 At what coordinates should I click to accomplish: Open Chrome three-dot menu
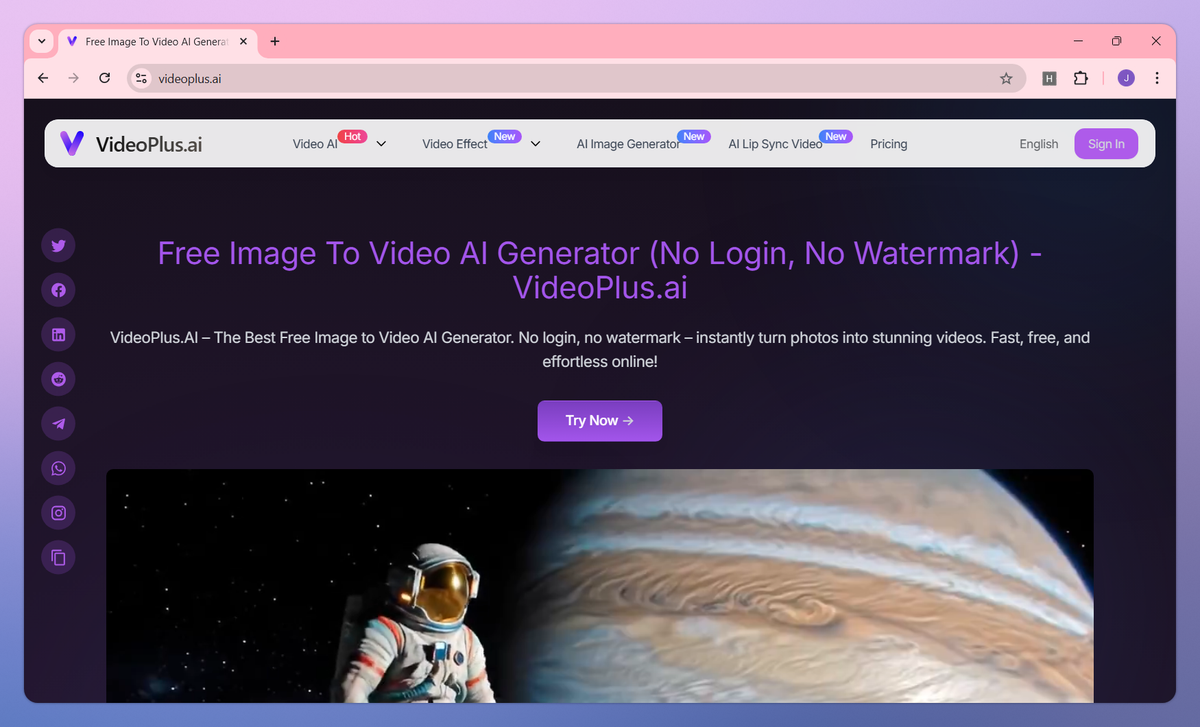coord(1157,78)
